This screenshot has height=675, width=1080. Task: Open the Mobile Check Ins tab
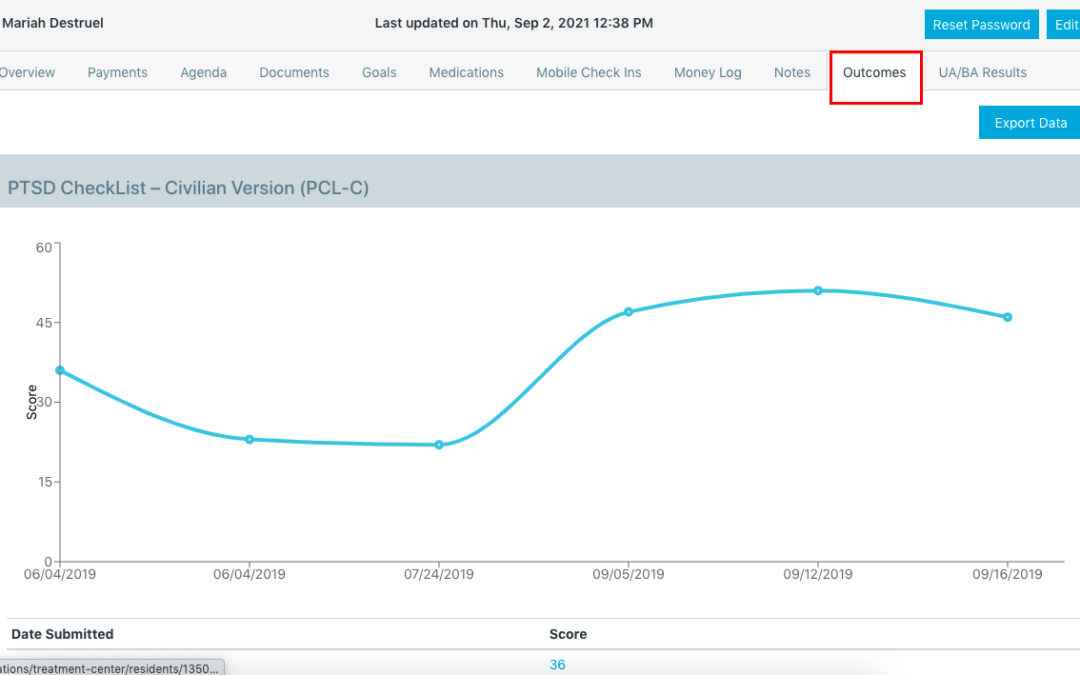pos(588,72)
